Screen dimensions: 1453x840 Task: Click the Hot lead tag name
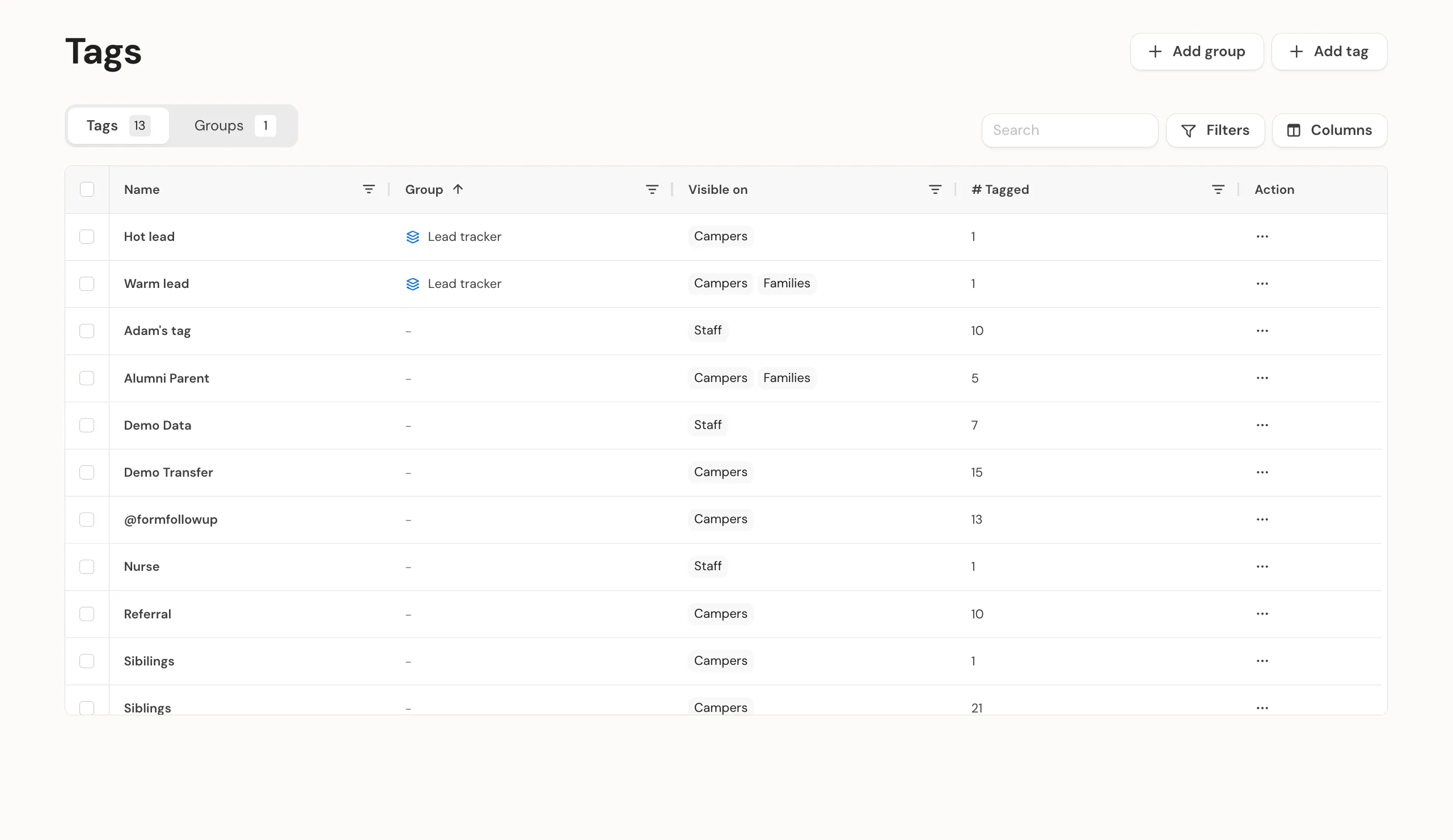[149, 237]
